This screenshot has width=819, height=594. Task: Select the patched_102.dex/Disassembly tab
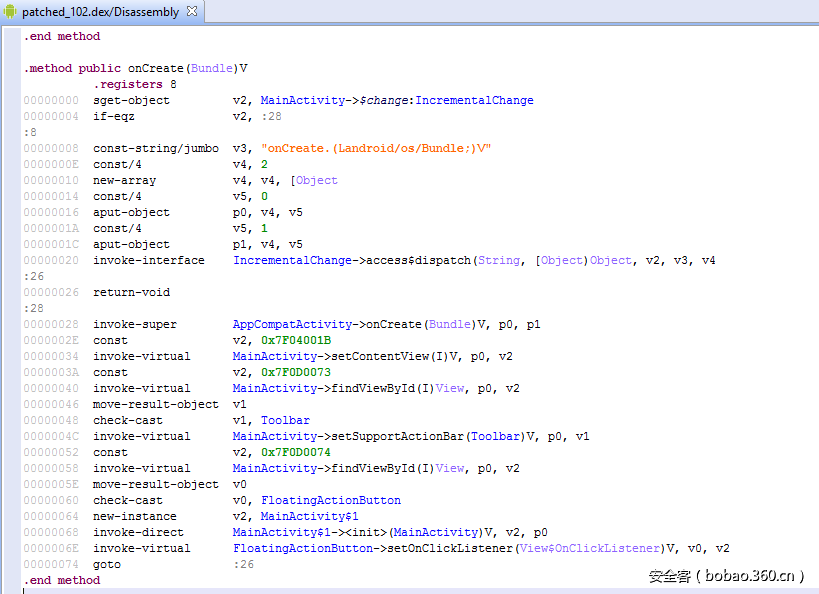pyautogui.click(x=100, y=12)
